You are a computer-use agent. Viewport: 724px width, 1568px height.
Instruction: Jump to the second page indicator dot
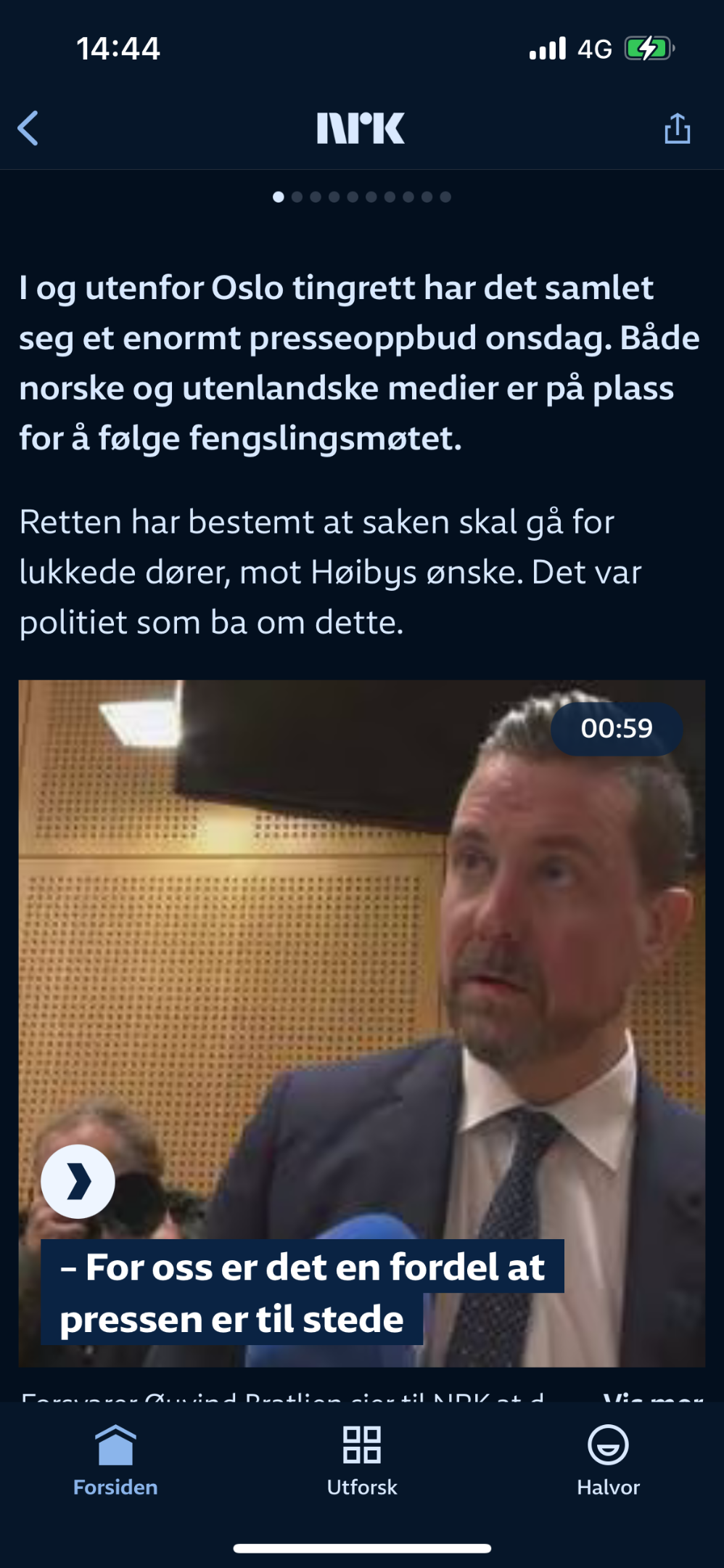point(297,197)
